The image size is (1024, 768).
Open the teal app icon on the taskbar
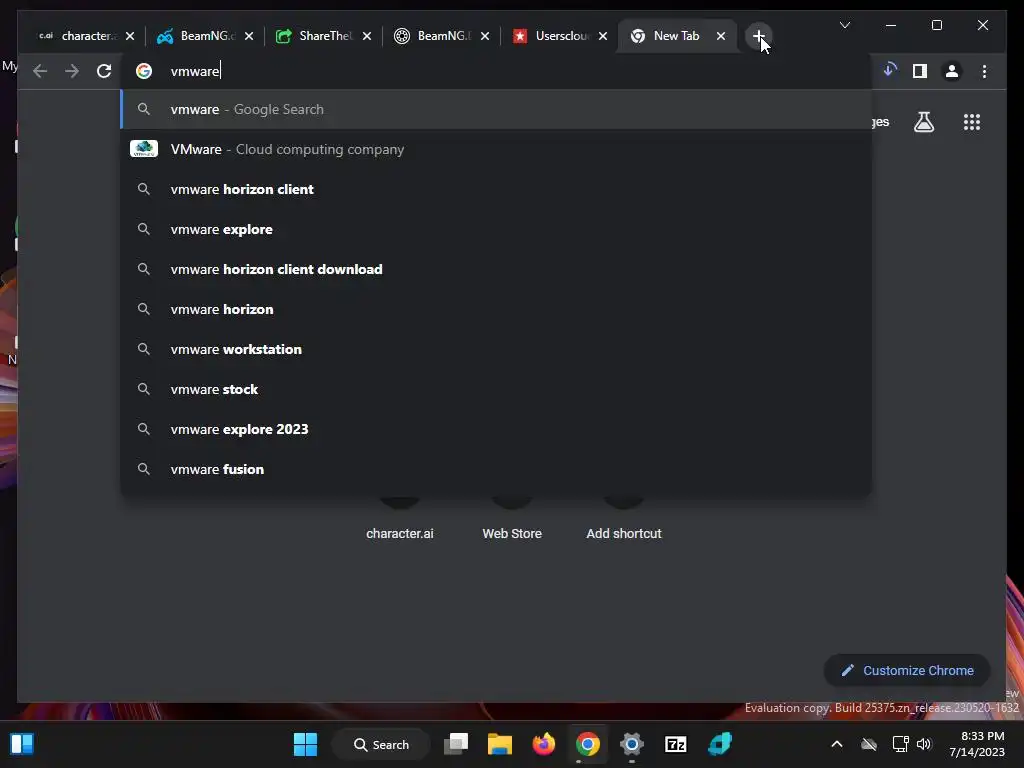tap(720, 744)
